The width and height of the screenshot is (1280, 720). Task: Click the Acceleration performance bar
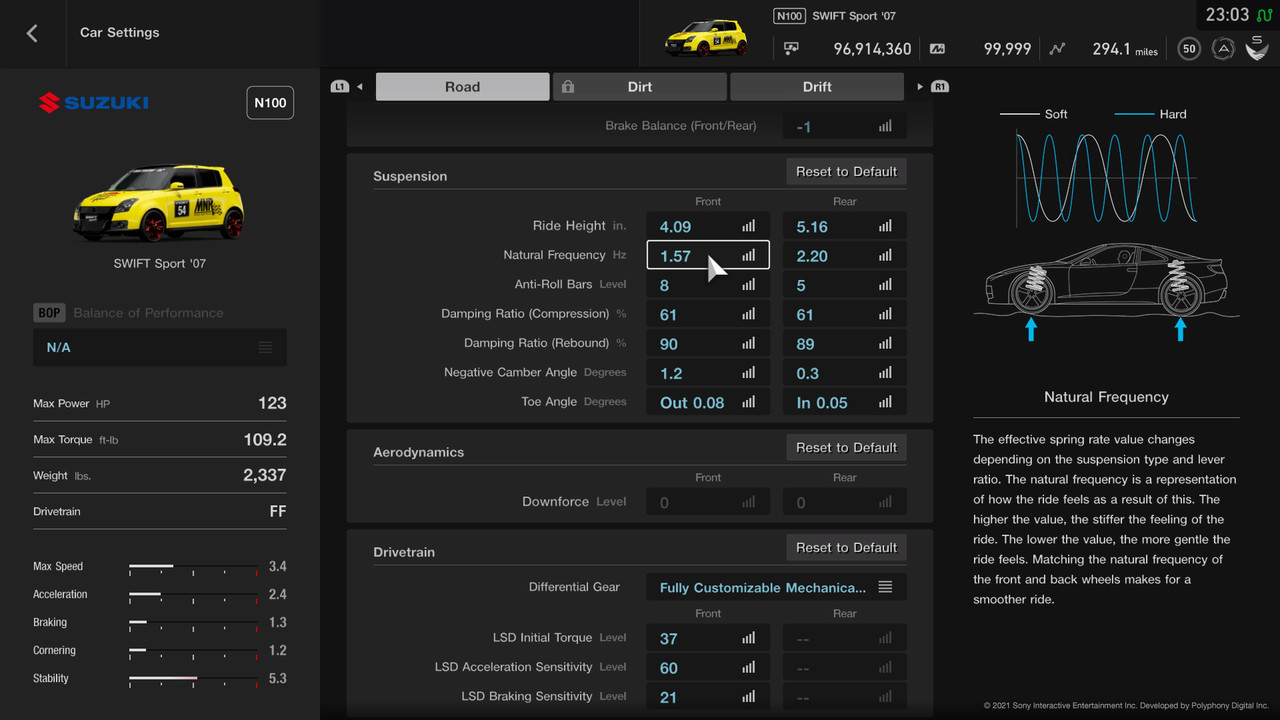pyautogui.click(x=193, y=595)
